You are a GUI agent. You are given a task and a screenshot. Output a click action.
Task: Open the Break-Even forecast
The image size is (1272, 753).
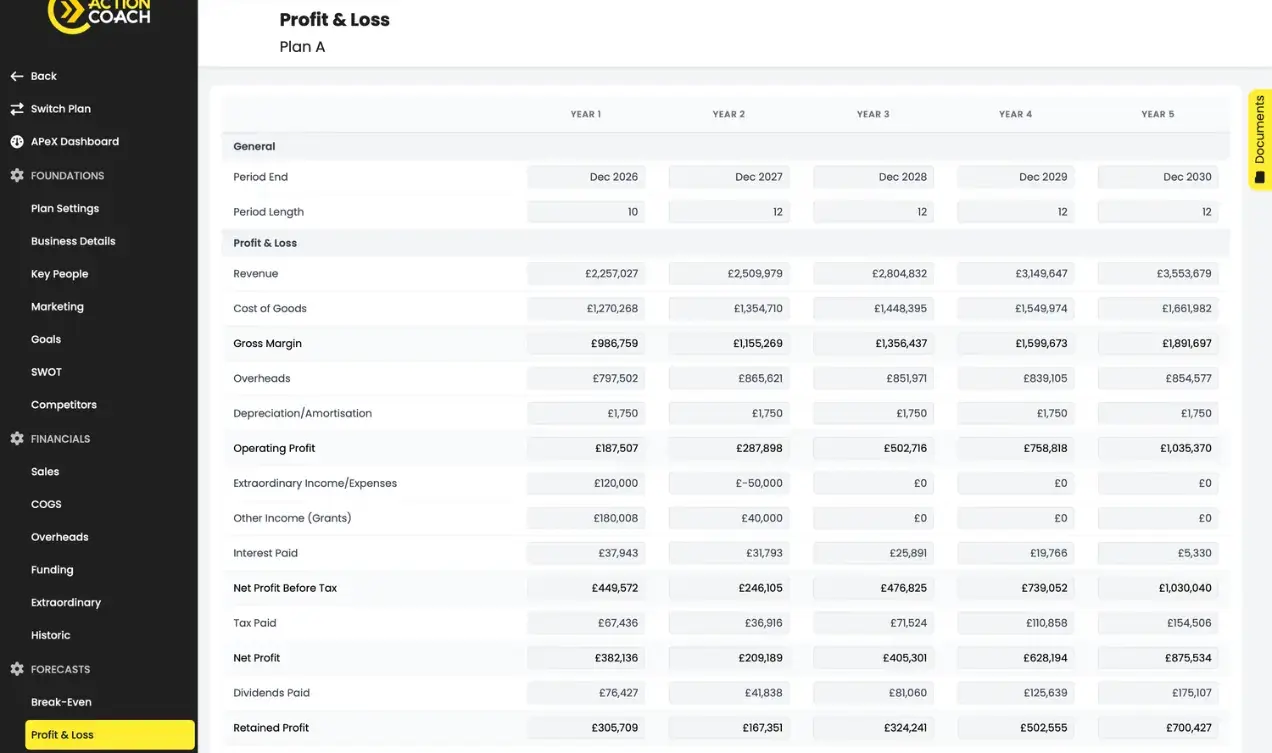(61, 702)
